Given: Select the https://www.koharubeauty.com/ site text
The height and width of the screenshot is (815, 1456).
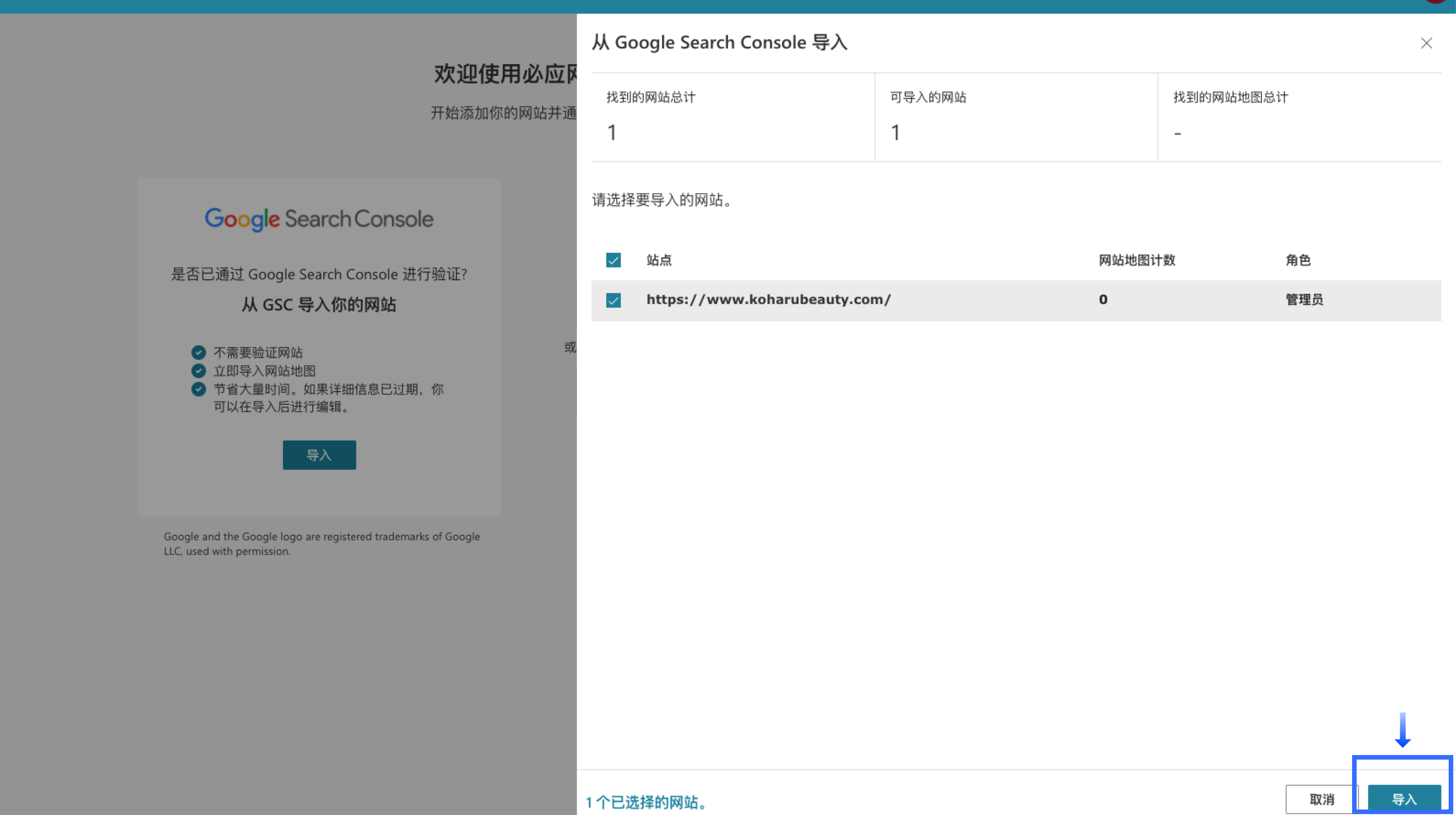Looking at the screenshot, I should pyautogui.click(x=769, y=299).
